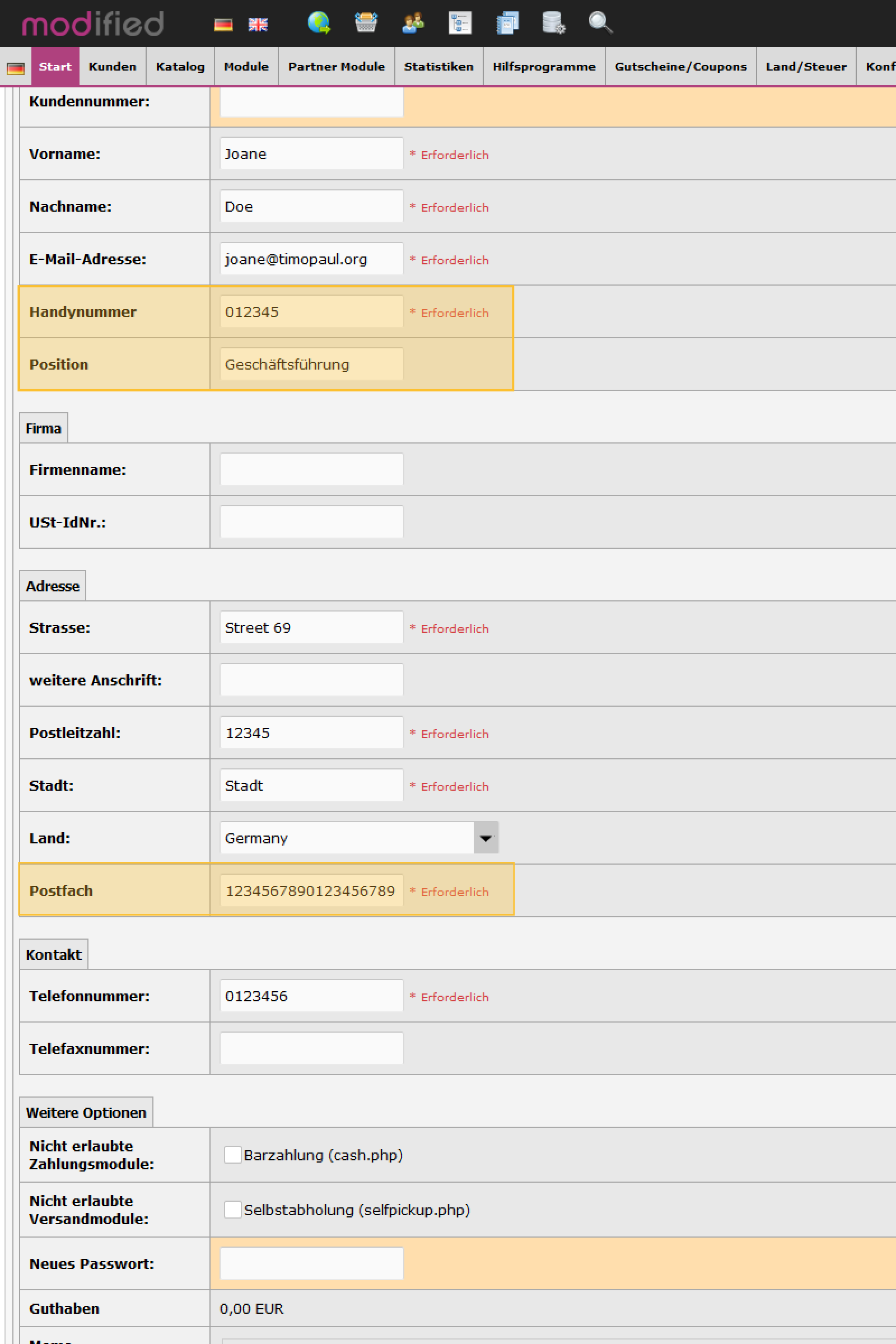Open the Statistiken menu
Viewport: 896px width, 1344px height.
[x=438, y=67]
